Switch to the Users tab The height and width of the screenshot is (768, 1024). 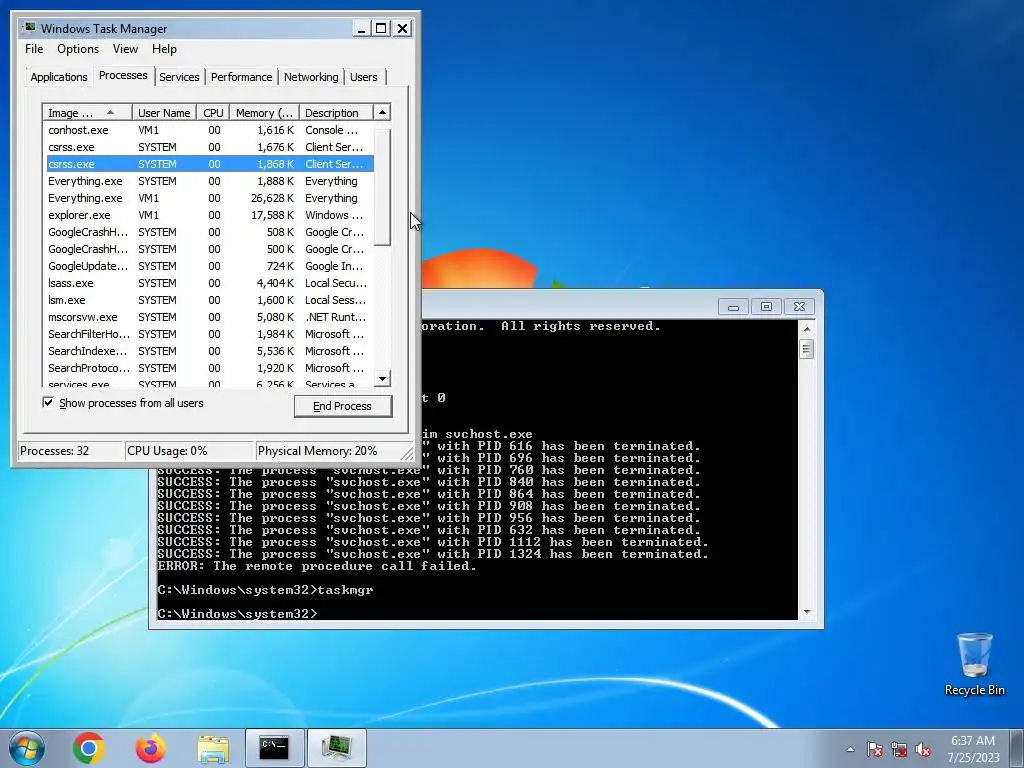[364, 77]
